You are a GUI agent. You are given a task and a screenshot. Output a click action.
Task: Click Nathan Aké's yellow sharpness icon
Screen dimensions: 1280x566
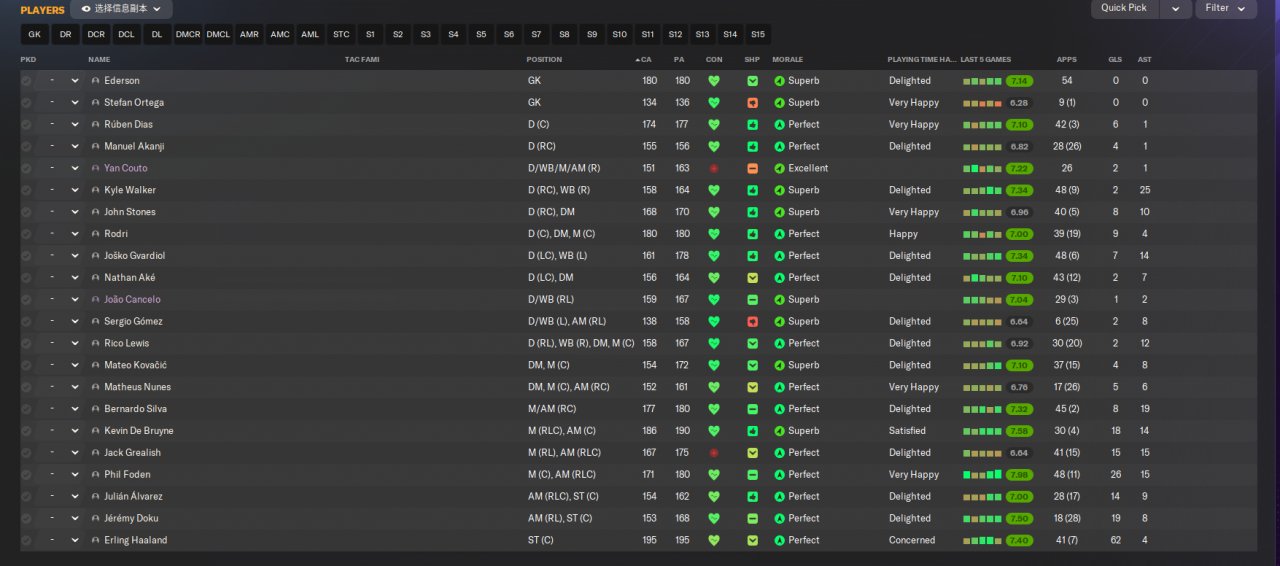(x=752, y=278)
